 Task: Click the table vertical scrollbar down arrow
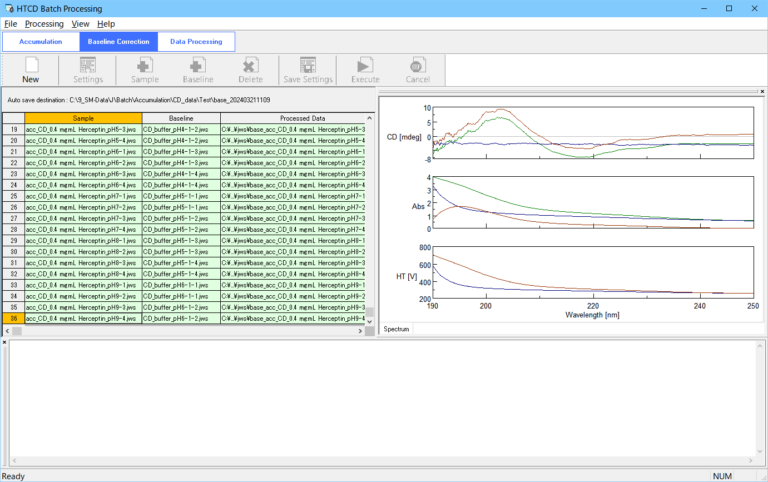pos(370,322)
